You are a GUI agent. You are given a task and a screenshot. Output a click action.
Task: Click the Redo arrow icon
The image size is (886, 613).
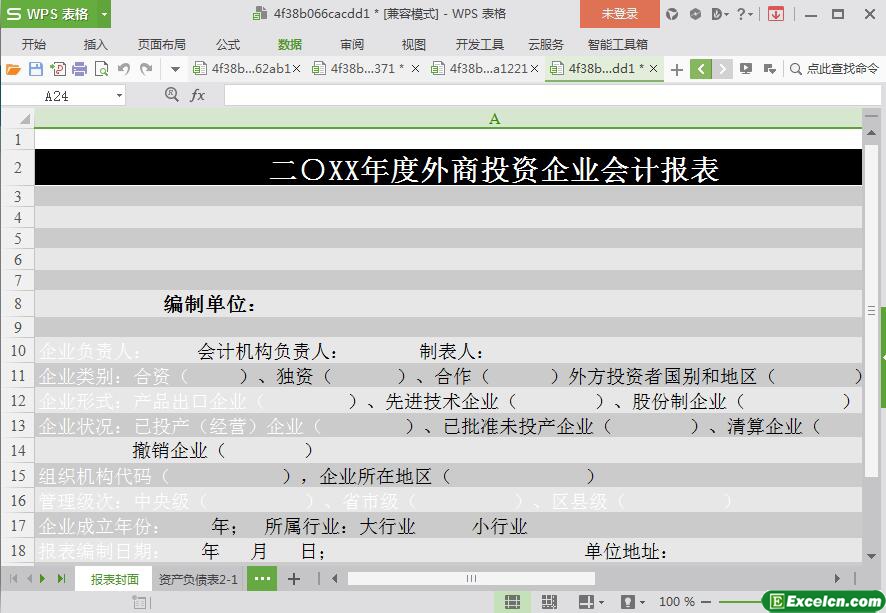coord(146,69)
